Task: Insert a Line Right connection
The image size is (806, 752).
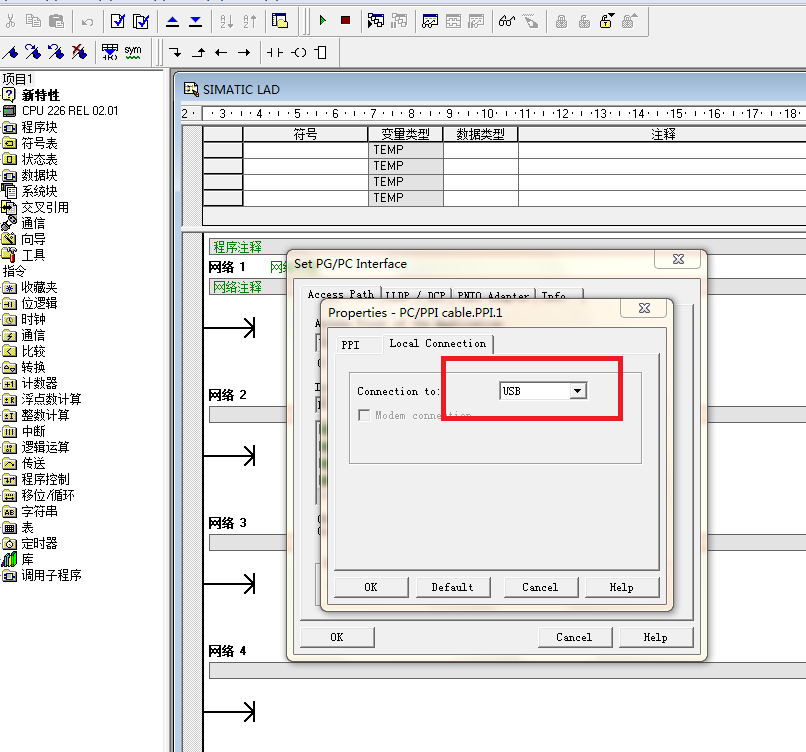Action: [x=244, y=52]
